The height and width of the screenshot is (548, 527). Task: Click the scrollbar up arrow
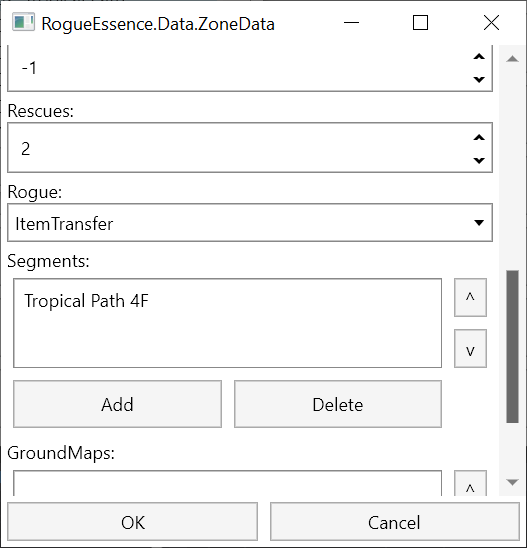click(x=512, y=59)
